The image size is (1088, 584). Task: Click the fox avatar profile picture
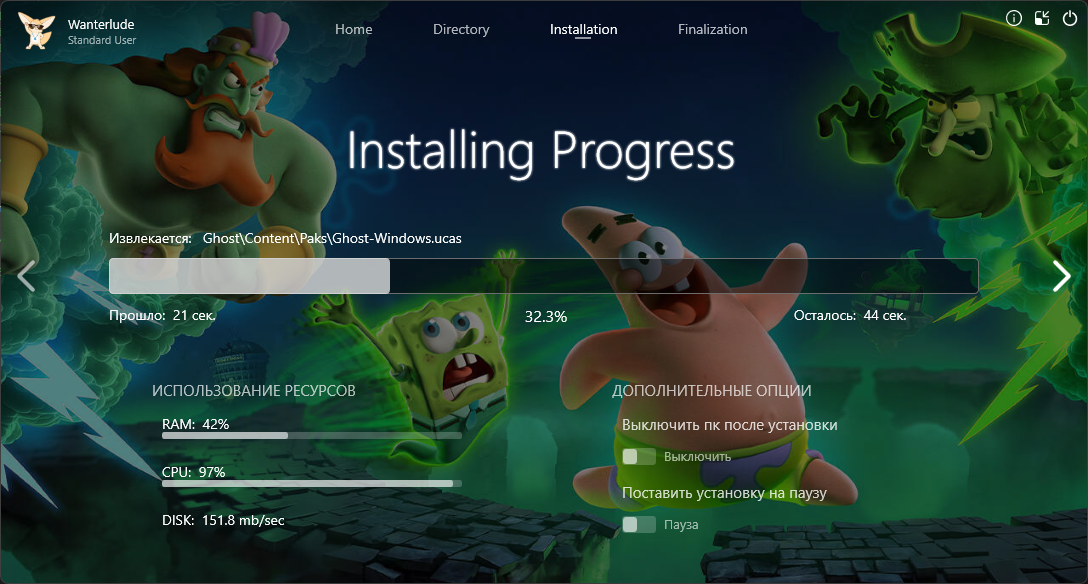[37, 30]
